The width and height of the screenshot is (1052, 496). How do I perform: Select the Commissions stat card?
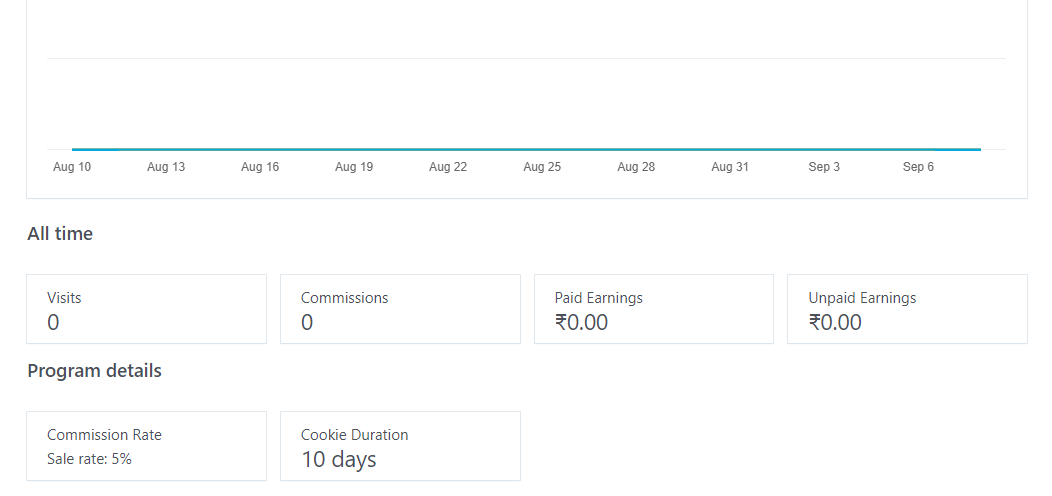pos(400,309)
